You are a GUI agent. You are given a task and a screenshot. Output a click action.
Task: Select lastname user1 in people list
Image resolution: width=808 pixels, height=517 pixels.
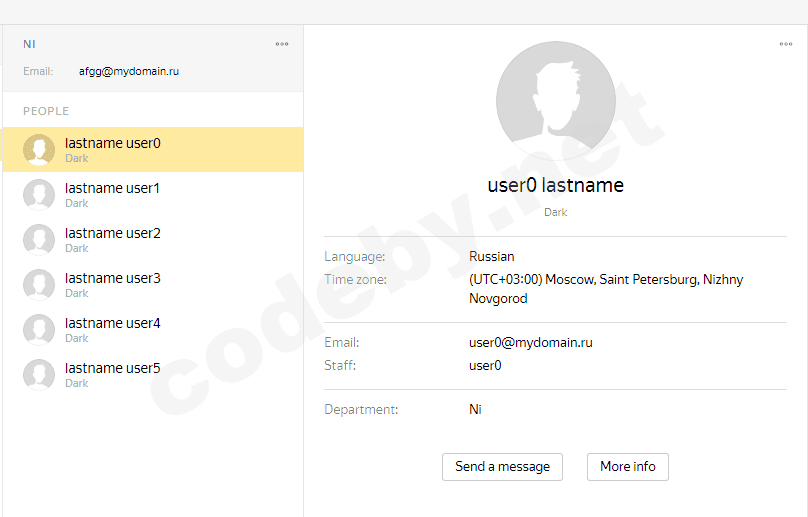pyautogui.click(x=112, y=189)
